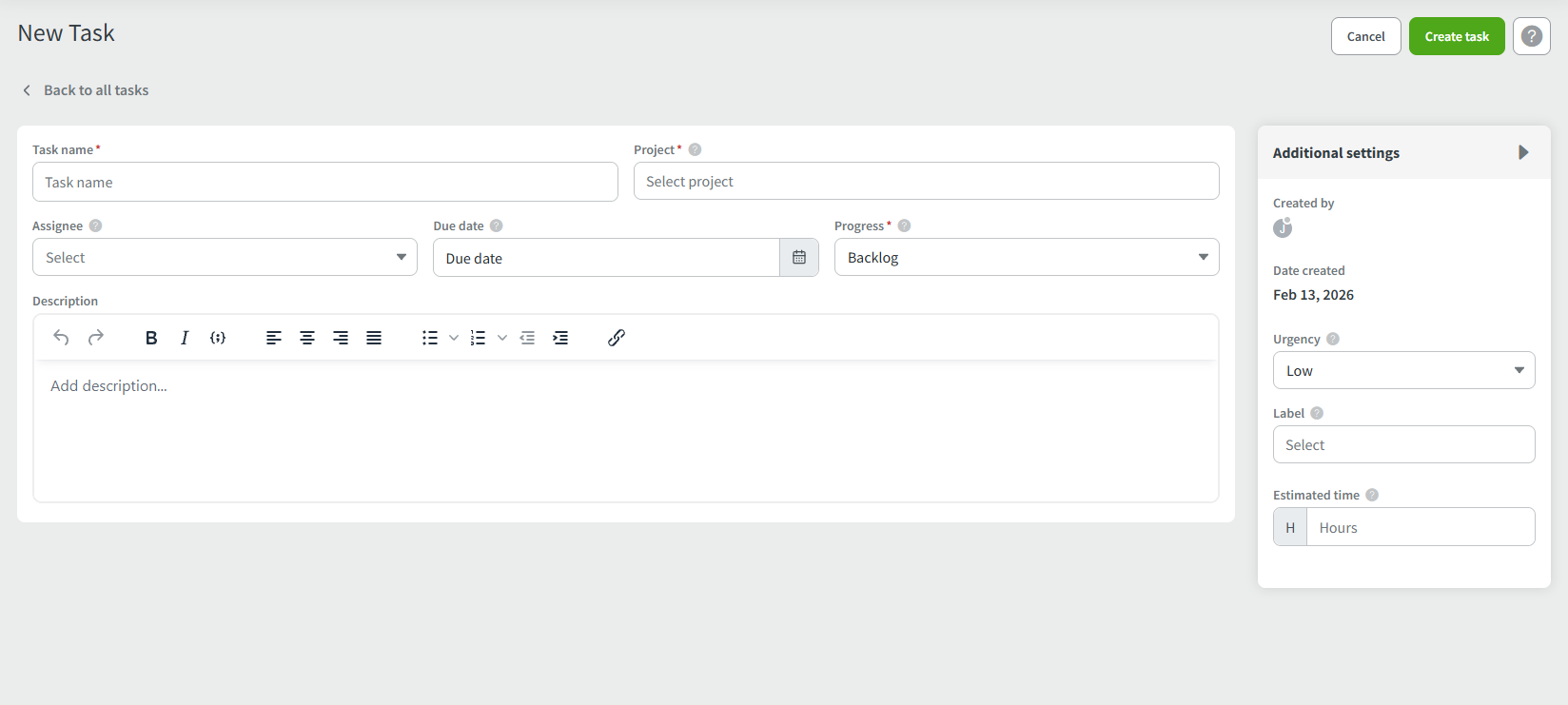Align description text to center
Viewport: 1568px width, 705px height.
pyautogui.click(x=307, y=338)
